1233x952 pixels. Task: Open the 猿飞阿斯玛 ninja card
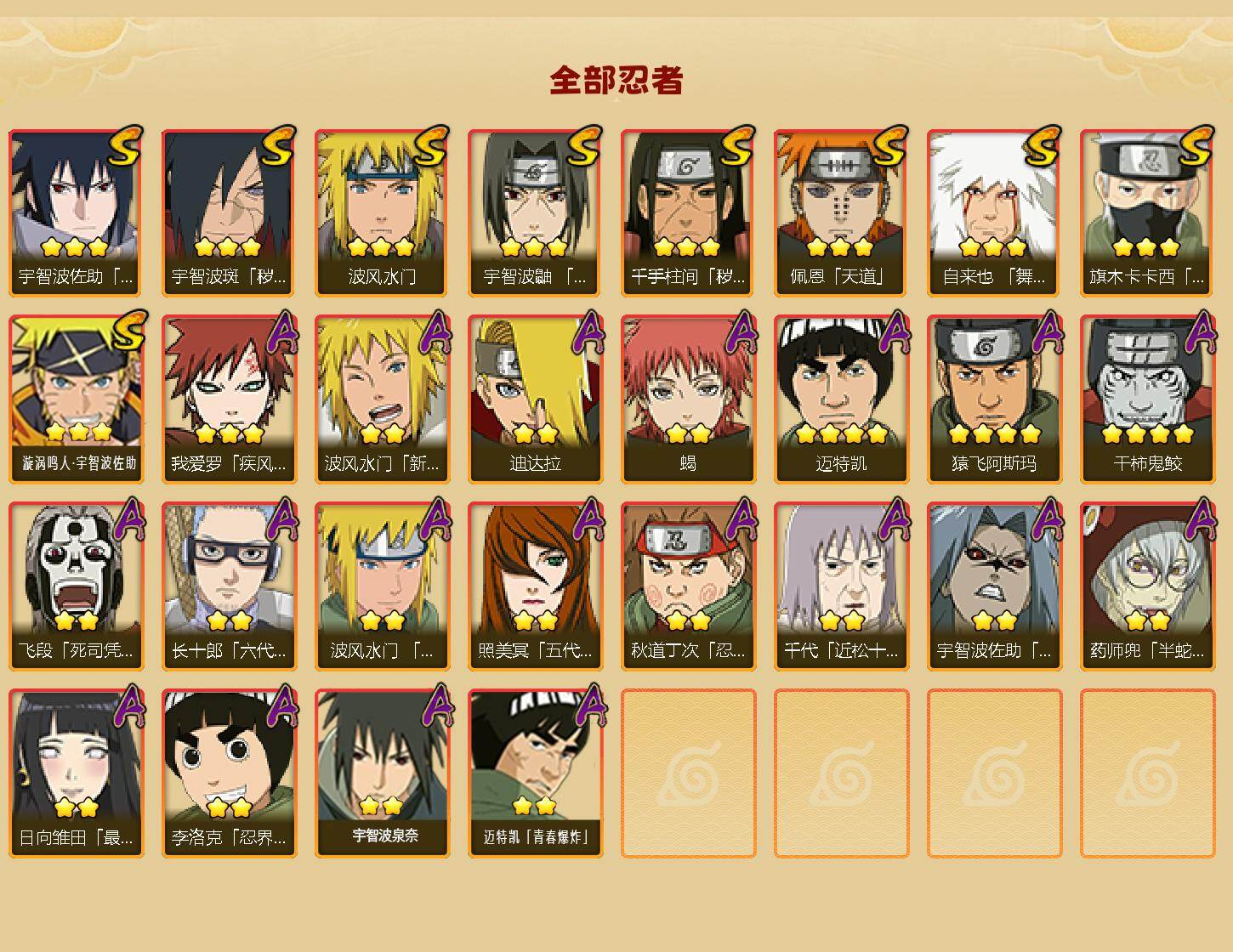[x=994, y=399]
